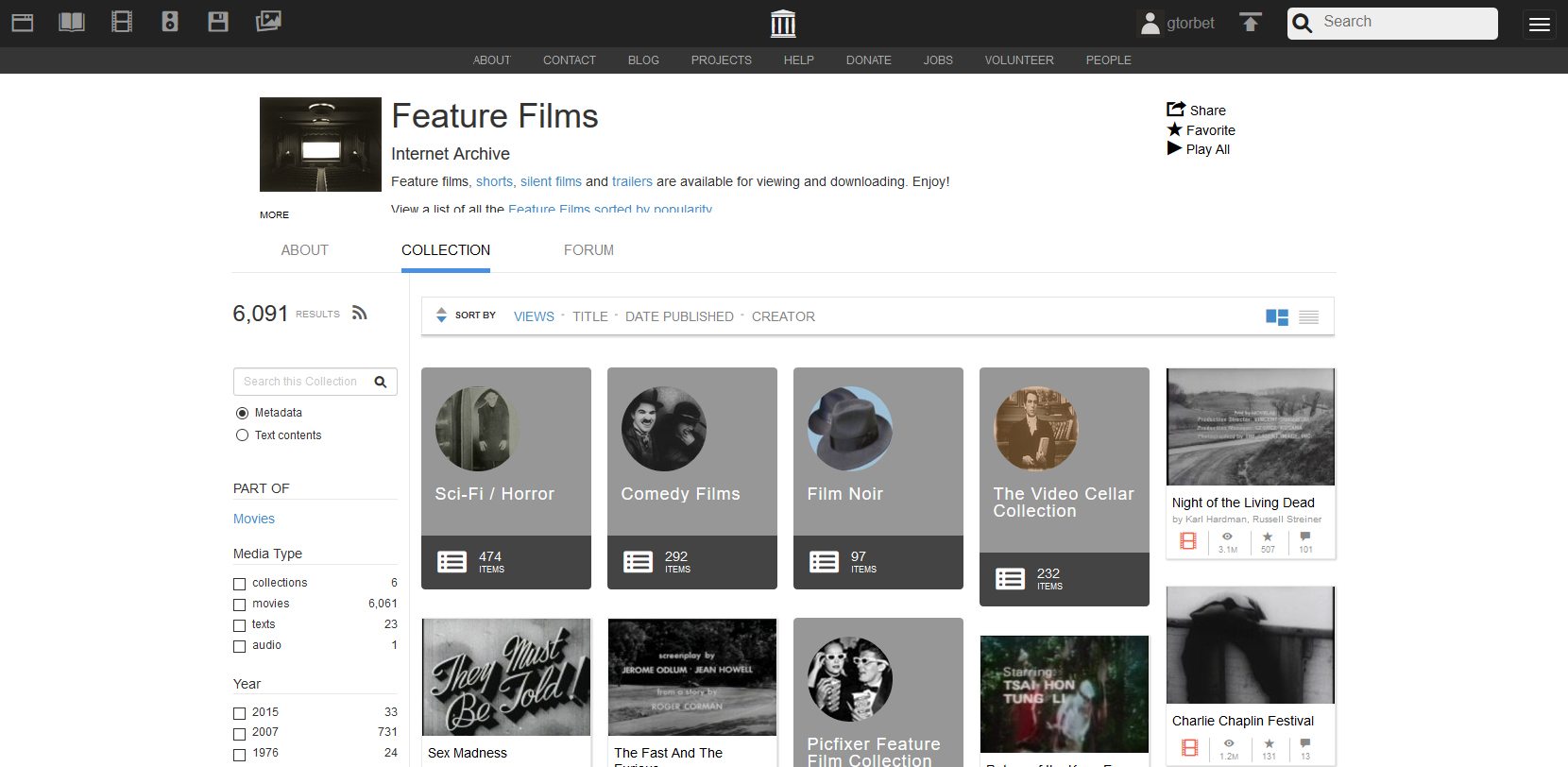Open the Comedy Films collection card
The height and width of the screenshot is (767, 1568).
[x=692, y=478]
